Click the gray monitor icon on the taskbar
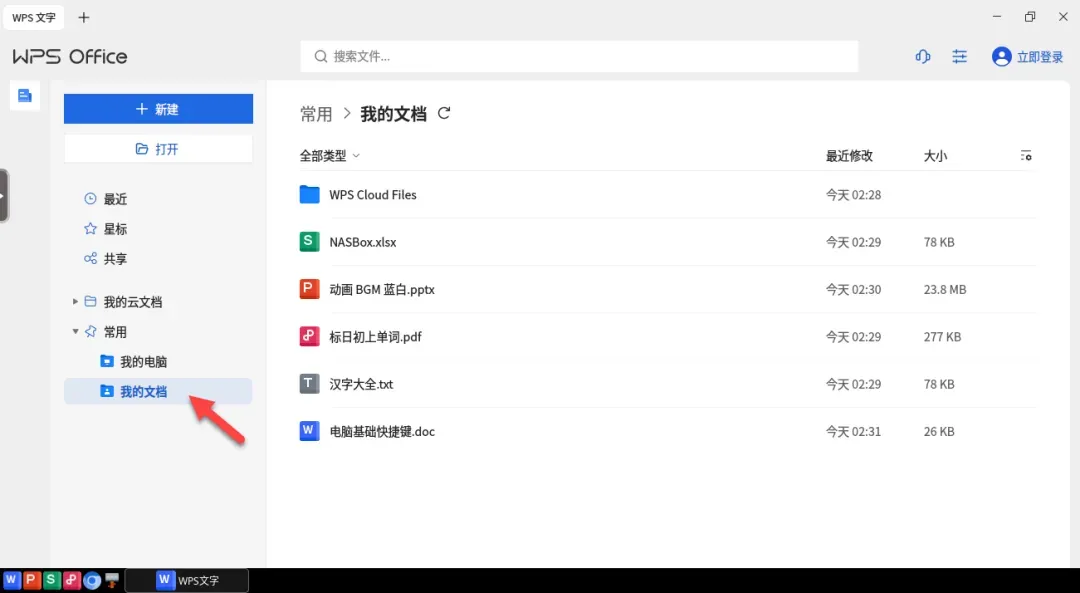The image size is (1080, 593). pos(112,581)
